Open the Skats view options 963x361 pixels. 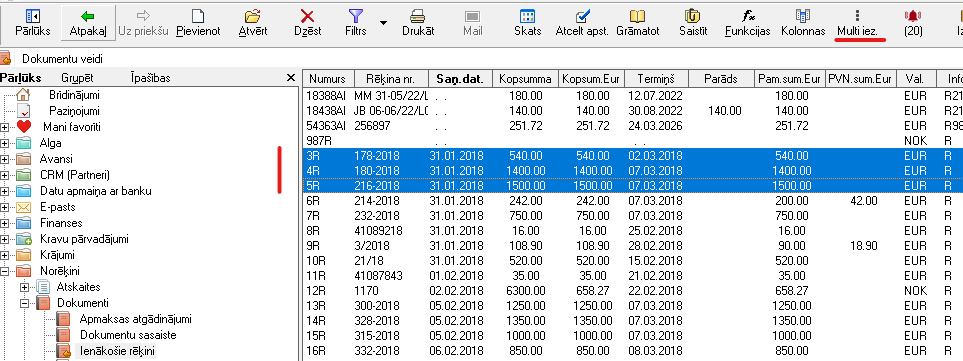[528, 22]
